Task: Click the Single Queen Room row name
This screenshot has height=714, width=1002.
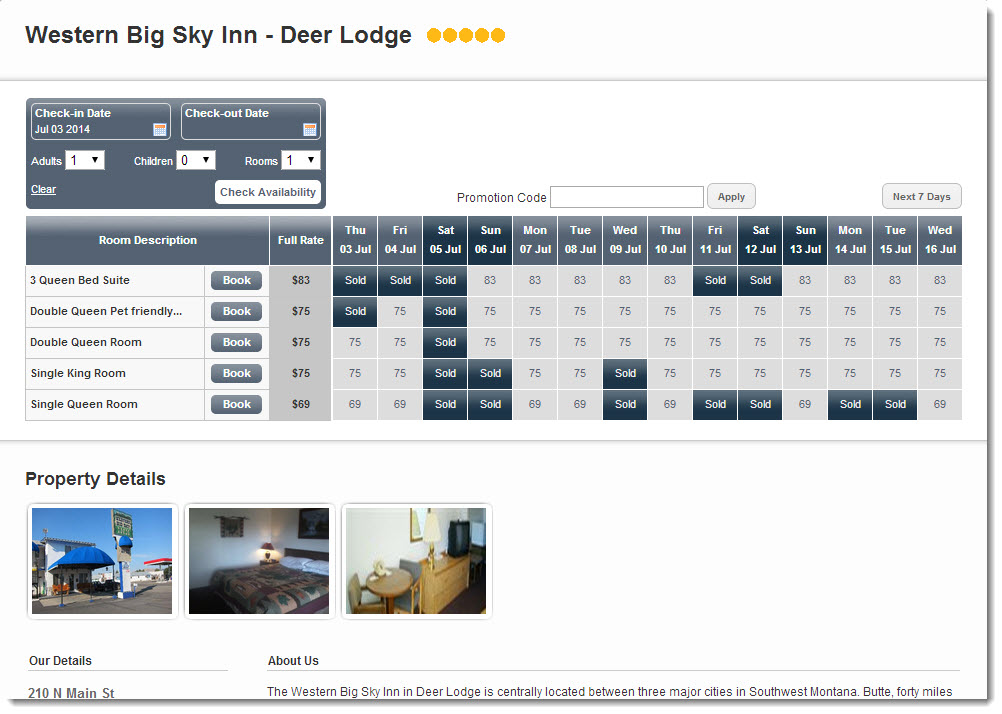Action: click(84, 404)
